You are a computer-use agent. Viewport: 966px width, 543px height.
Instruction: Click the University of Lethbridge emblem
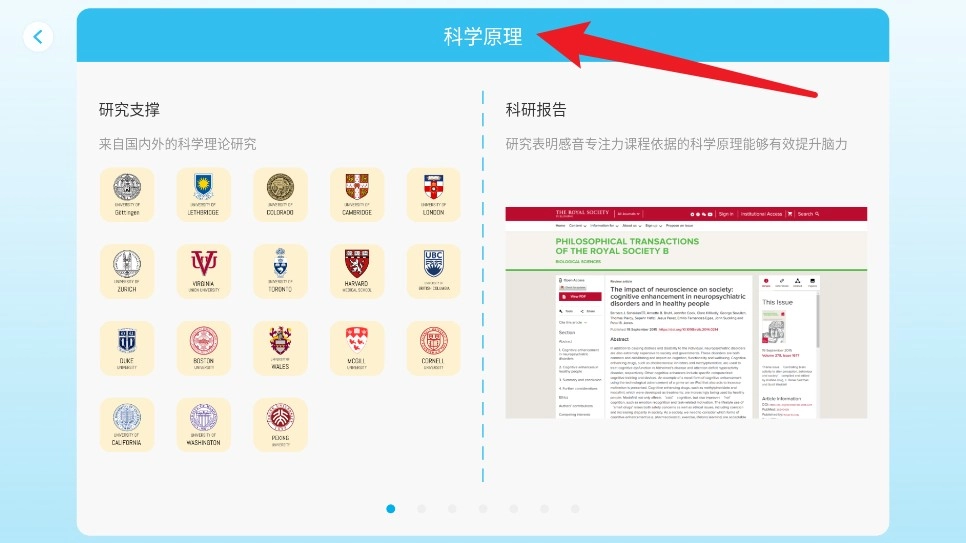pos(203,194)
